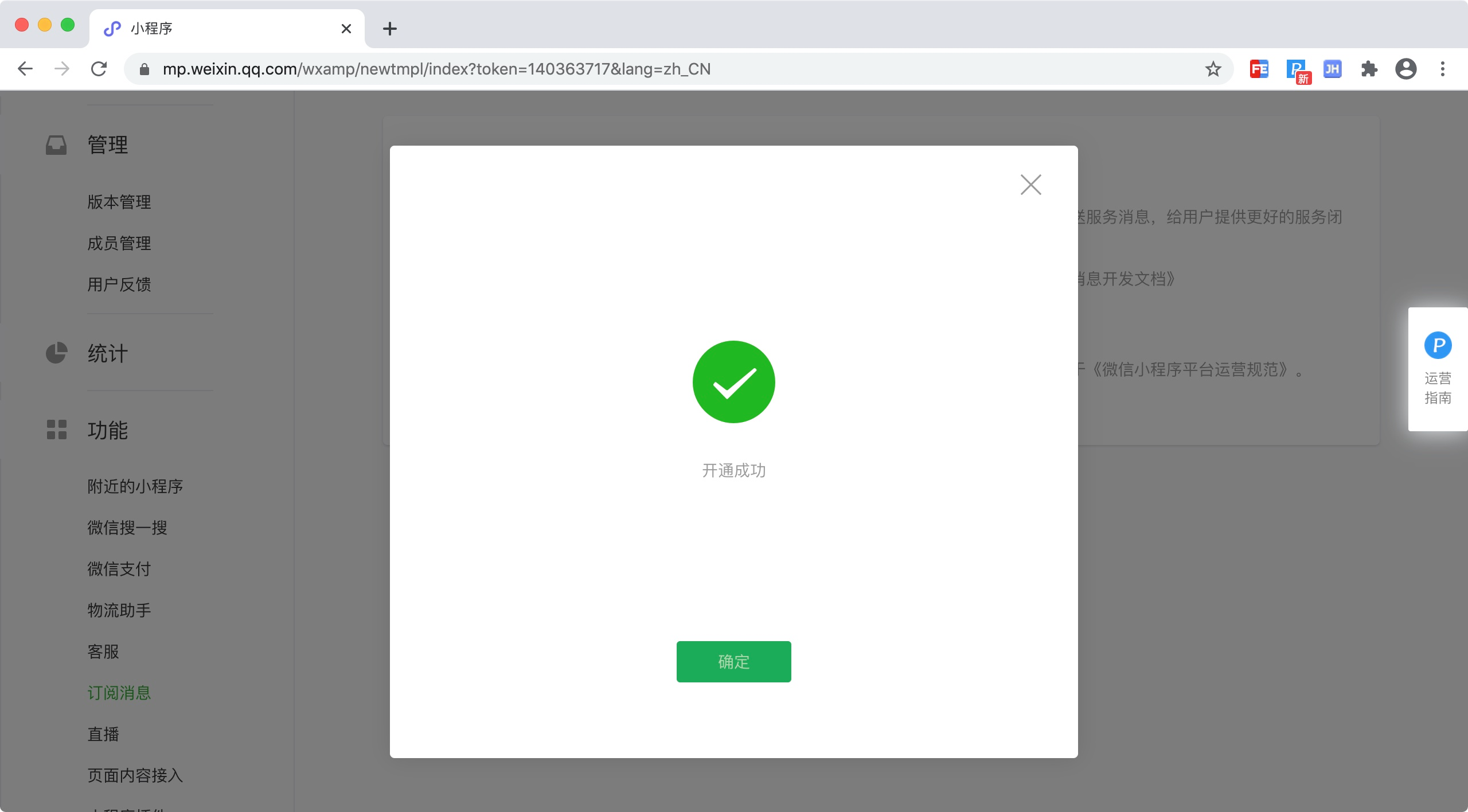Click the 管理 inbox icon in the sidebar
The width and height of the screenshot is (1468, 812).
click(56, 145)
